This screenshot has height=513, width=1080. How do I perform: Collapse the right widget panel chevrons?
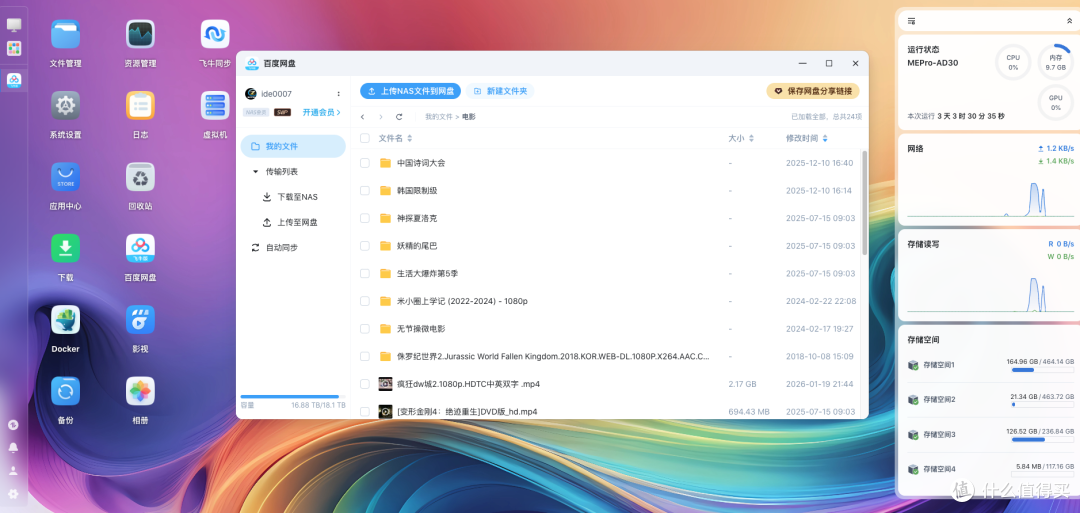pyautogui.click(x=1069, y=21)
